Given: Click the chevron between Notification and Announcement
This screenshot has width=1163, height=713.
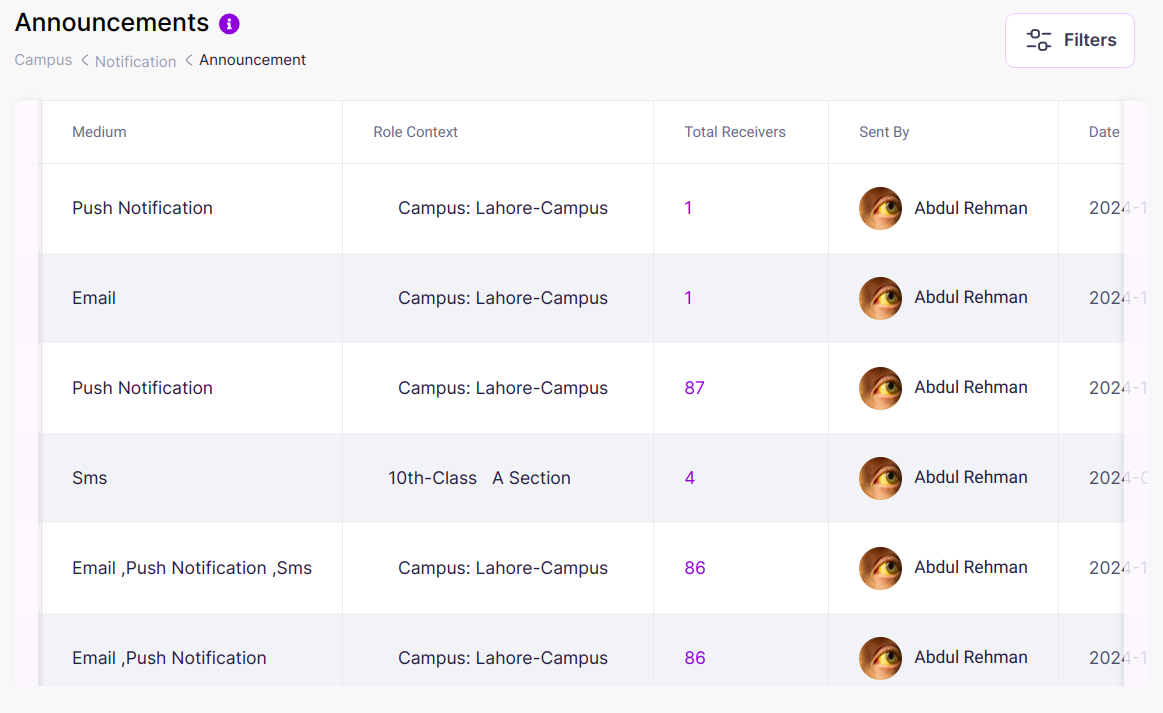Looking at the screenshot, I should (187, 61).
